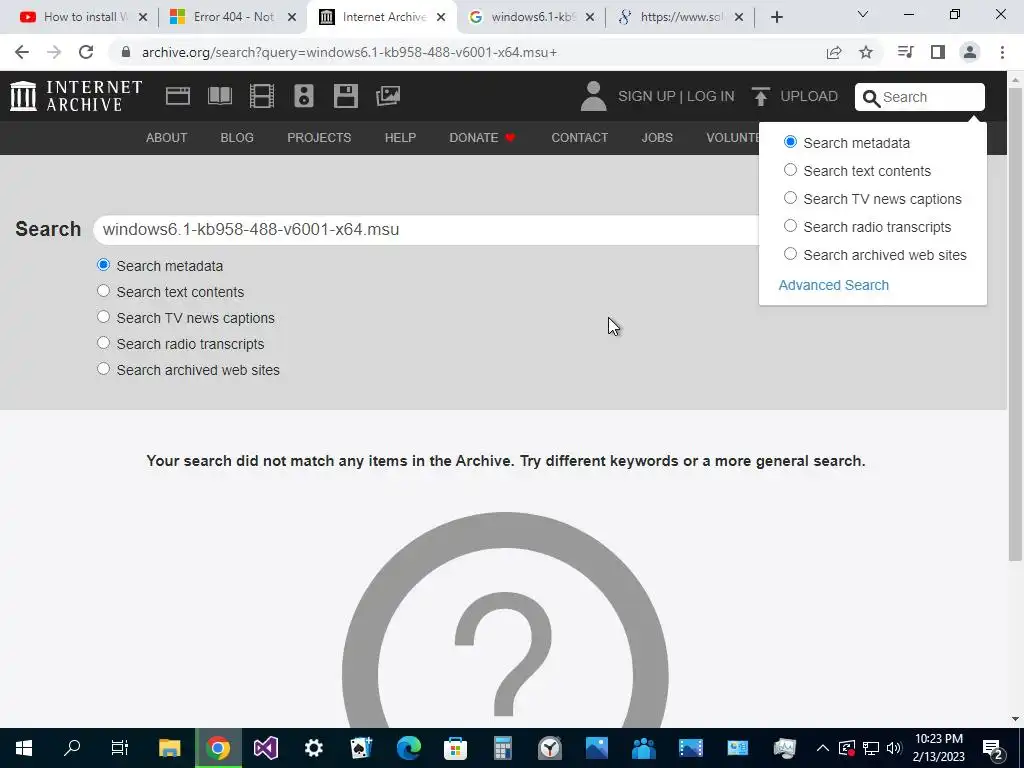Select Search archived web sites in main form
Screen dimensions: 1024x768
point(103,369)
